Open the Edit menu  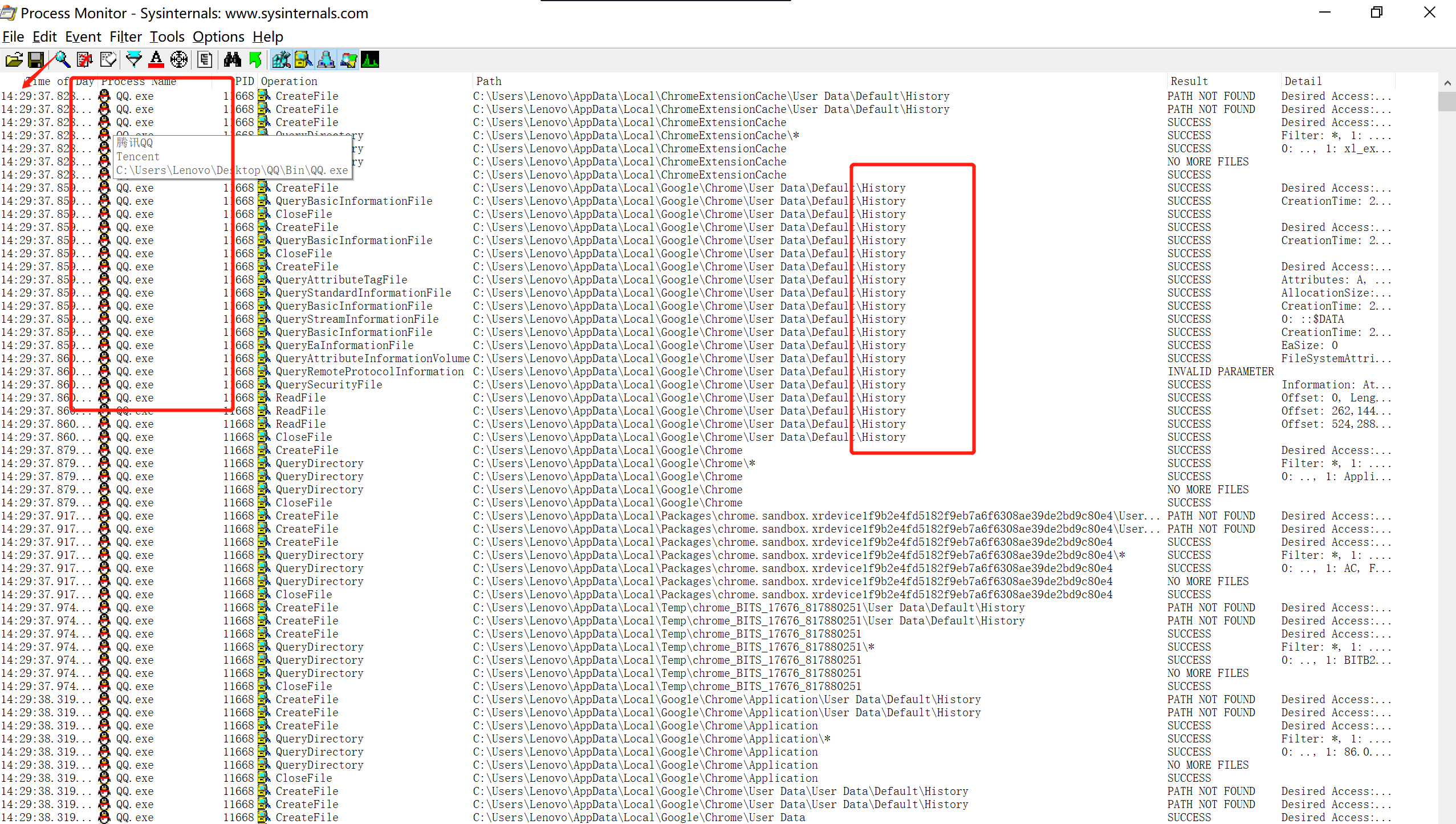point(44,37)
